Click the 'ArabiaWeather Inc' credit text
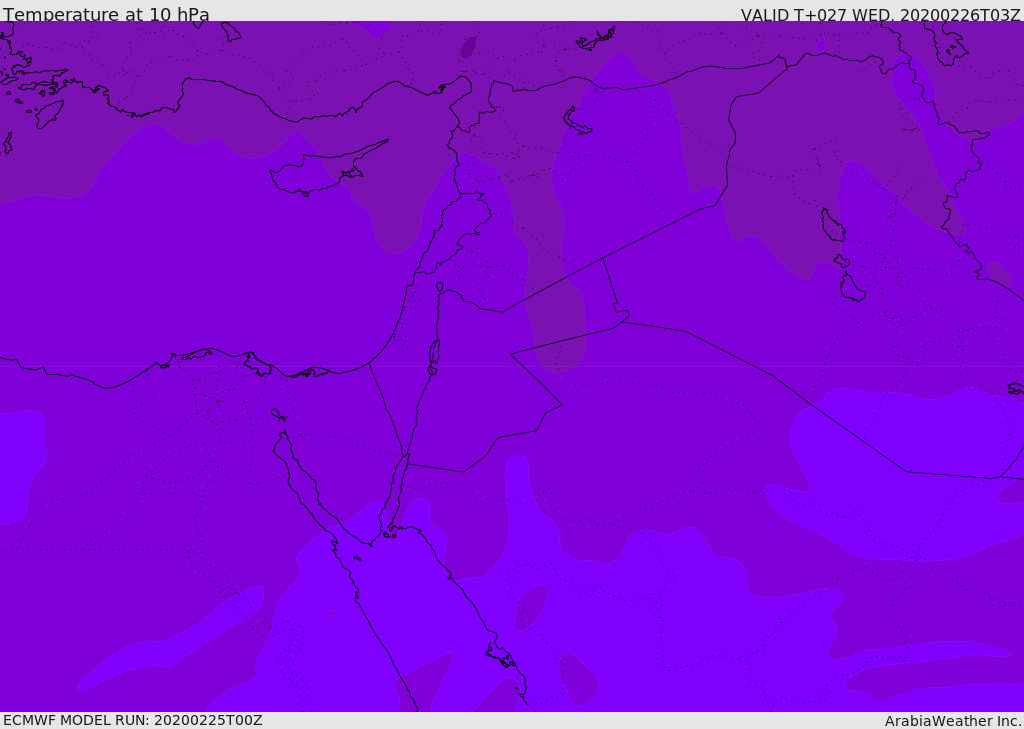 [952, 721]
